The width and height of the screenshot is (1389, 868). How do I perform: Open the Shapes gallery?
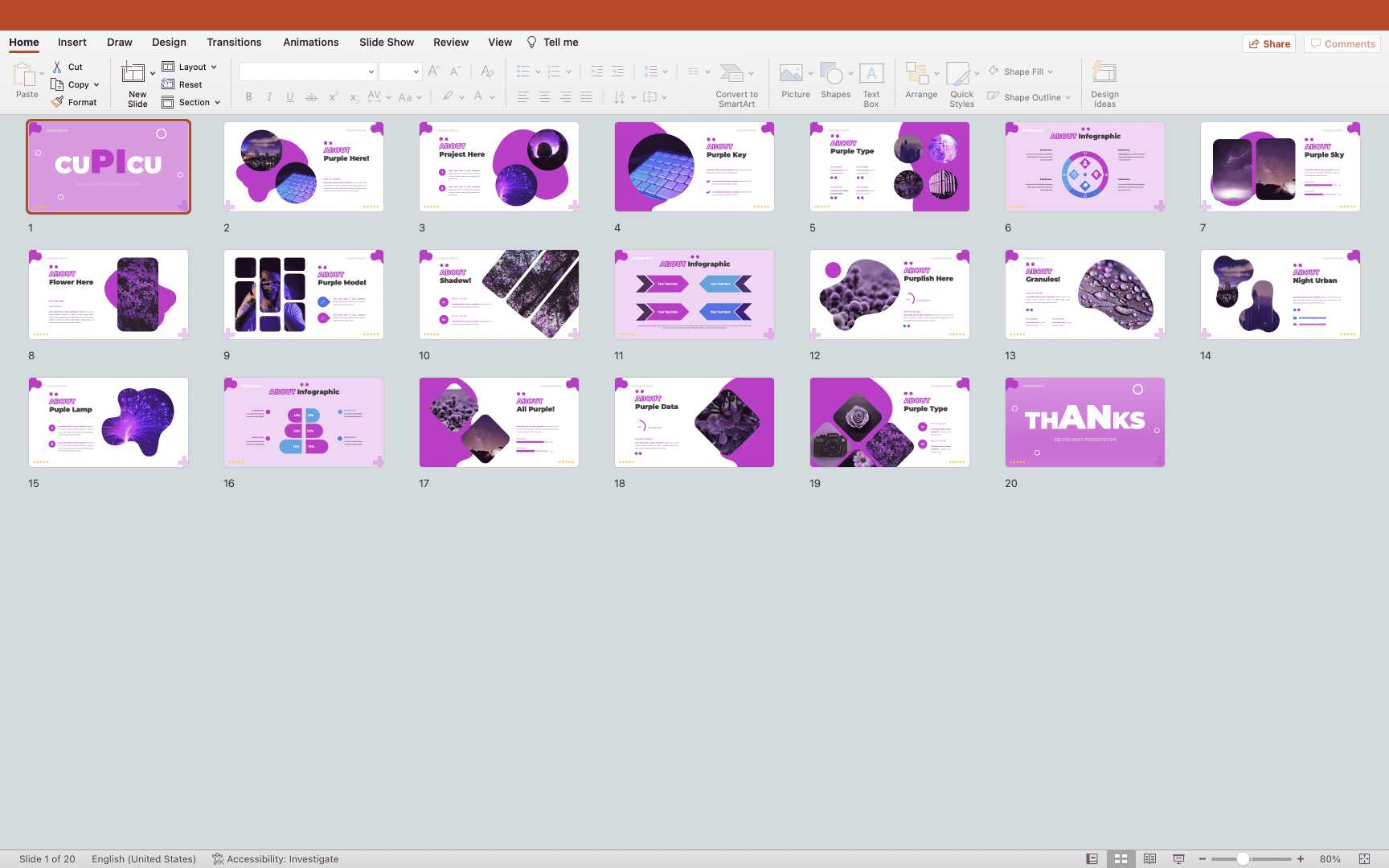(x=833, y=74)
